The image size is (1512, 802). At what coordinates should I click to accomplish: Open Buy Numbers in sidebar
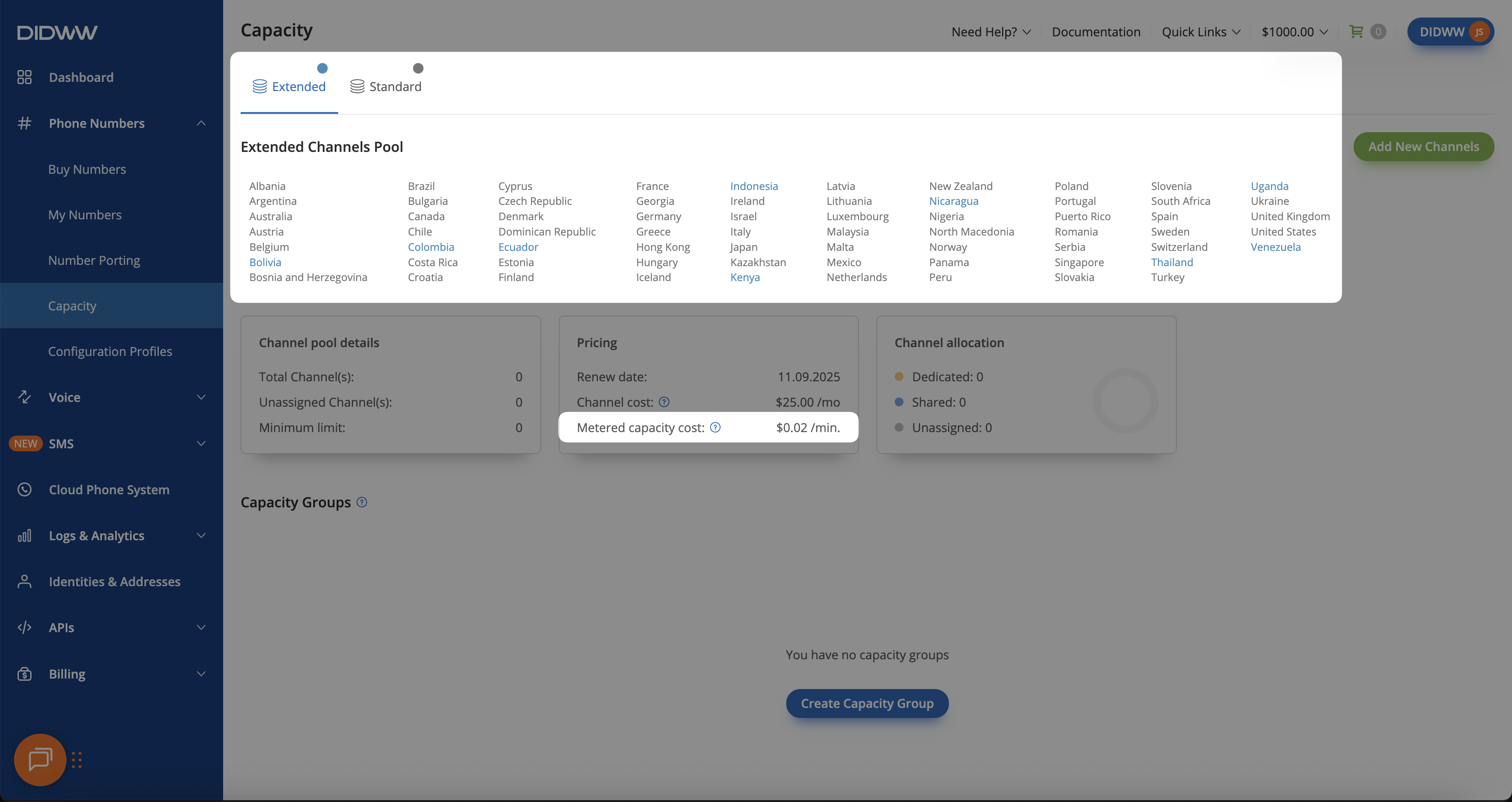pyautogui.click(x=87, y=169)
